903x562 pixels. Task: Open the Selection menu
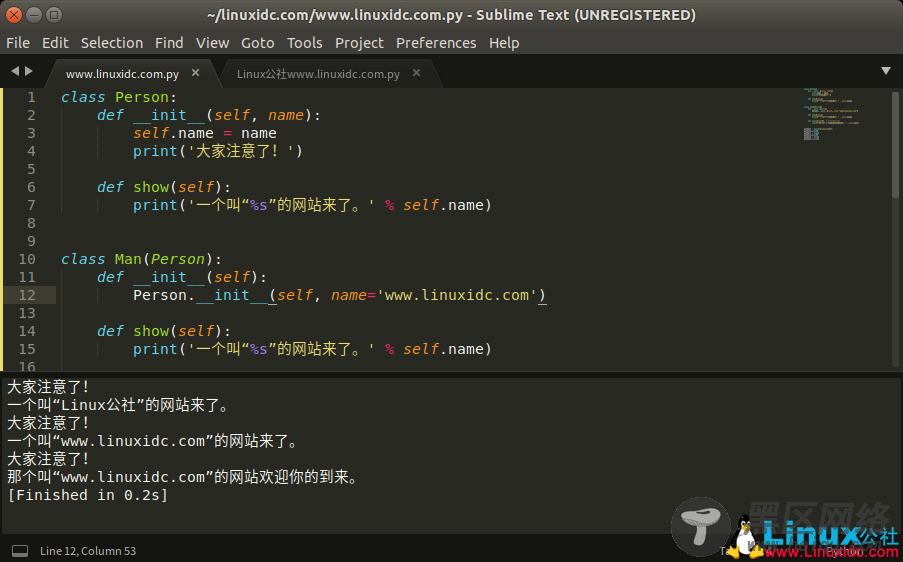click(112, 43)
